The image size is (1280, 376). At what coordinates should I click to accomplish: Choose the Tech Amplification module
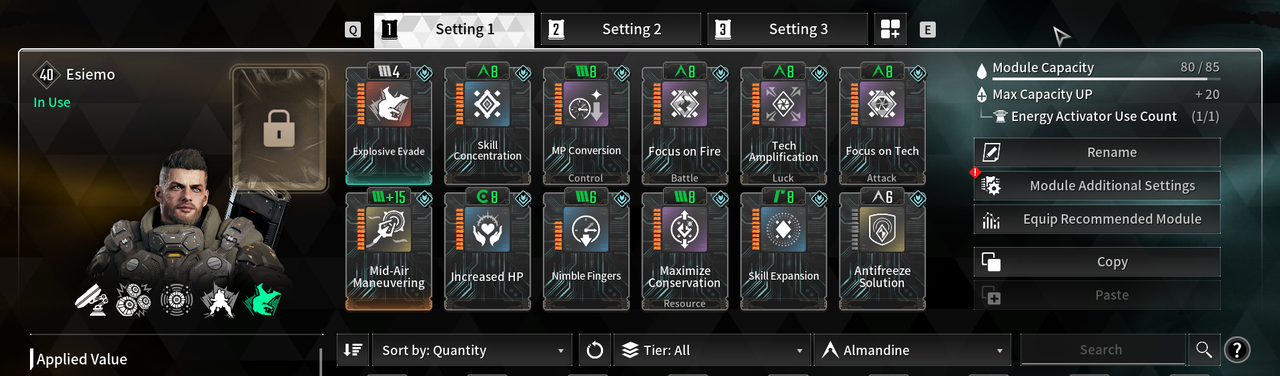pos(784,124)
